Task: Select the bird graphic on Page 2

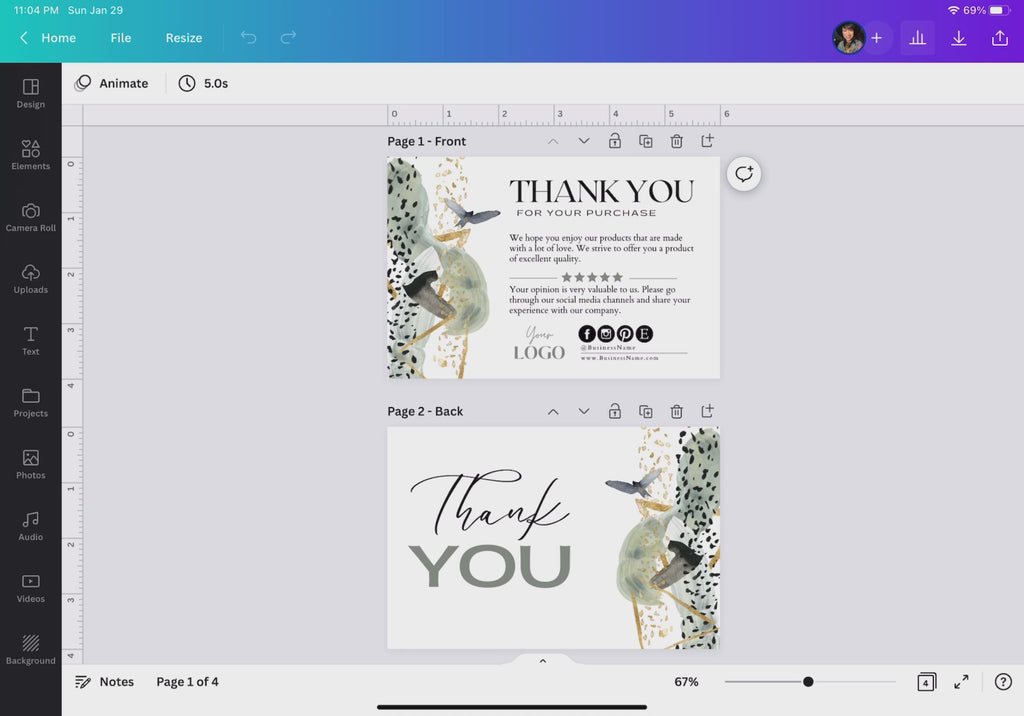Action: click(633, 483)
